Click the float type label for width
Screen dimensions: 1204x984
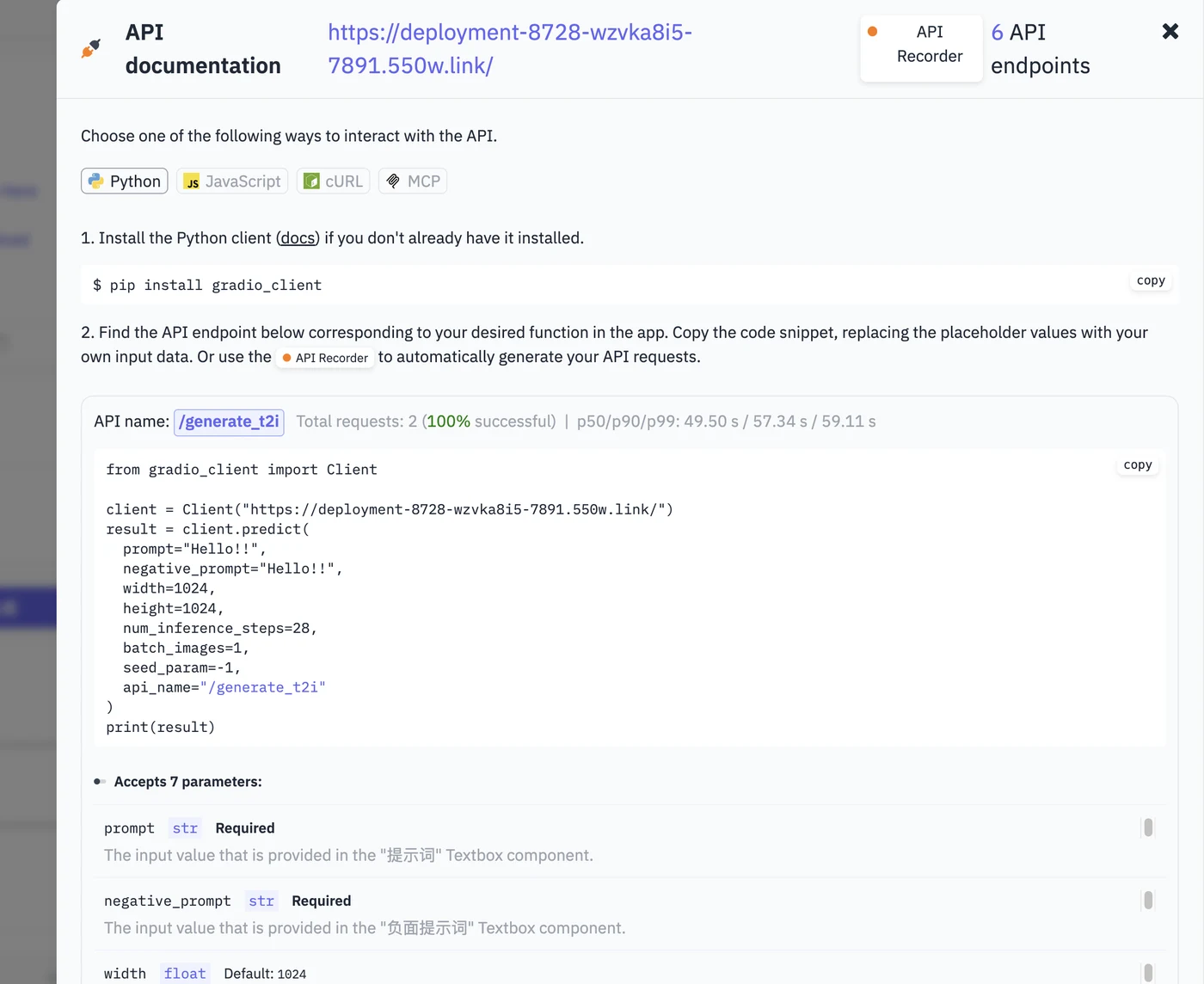point(185,974)
